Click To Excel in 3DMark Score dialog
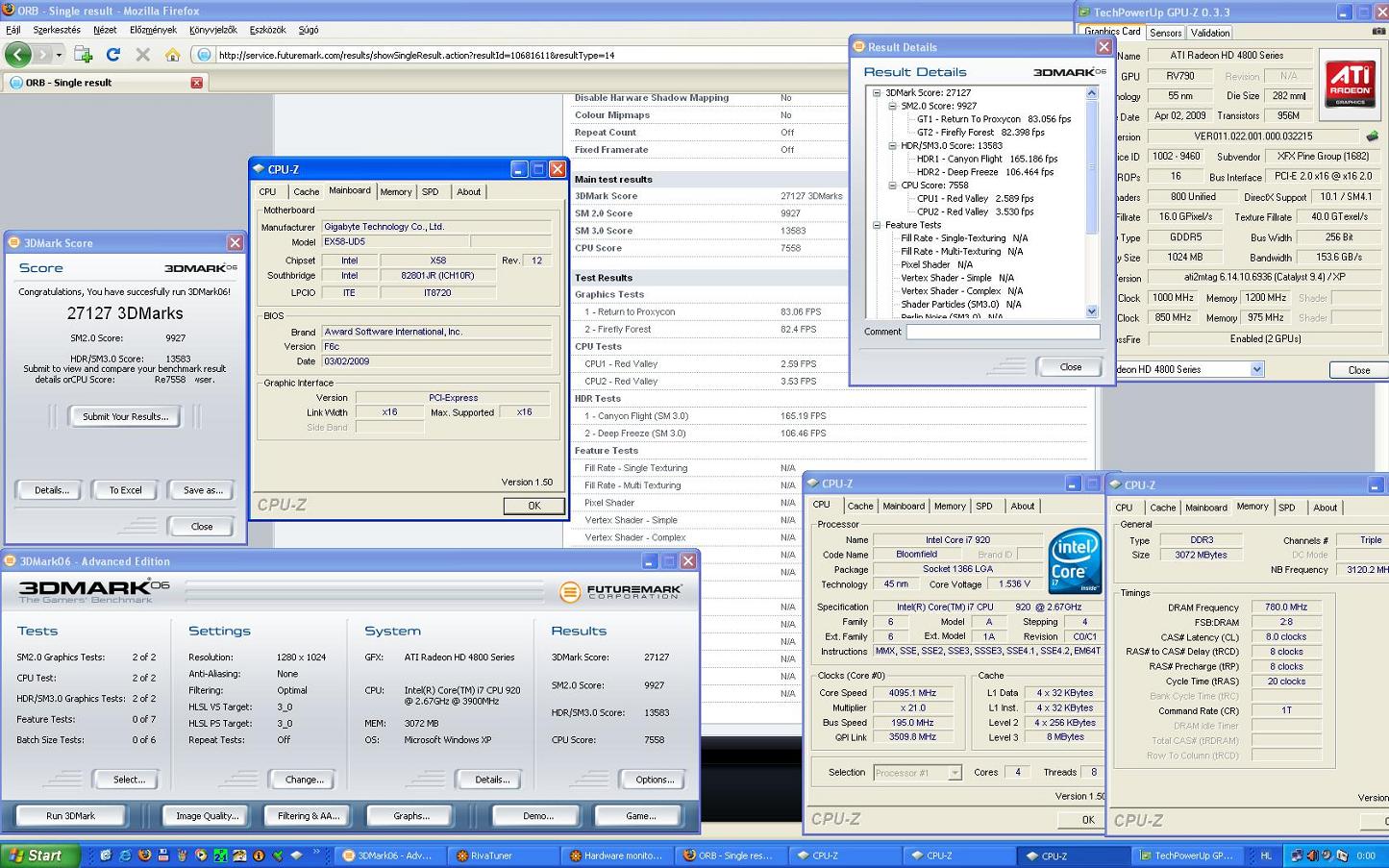1389x868 pixels. [125, 490]
